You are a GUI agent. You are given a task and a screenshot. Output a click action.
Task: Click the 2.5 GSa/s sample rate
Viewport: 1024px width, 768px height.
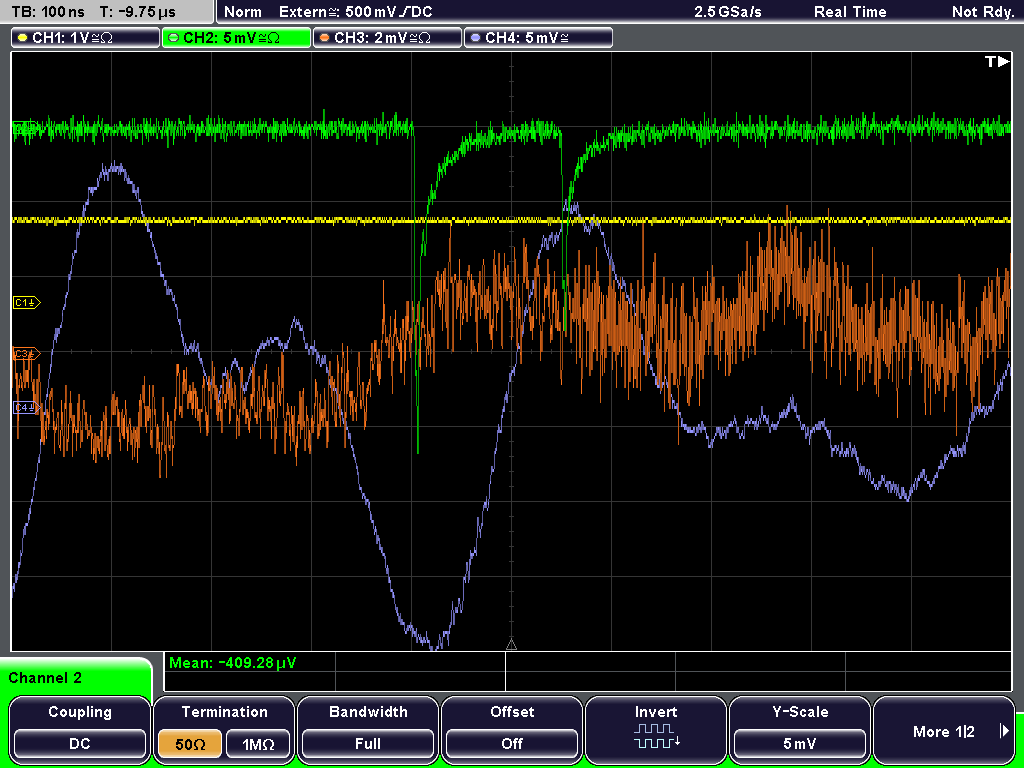click(728, 12)
